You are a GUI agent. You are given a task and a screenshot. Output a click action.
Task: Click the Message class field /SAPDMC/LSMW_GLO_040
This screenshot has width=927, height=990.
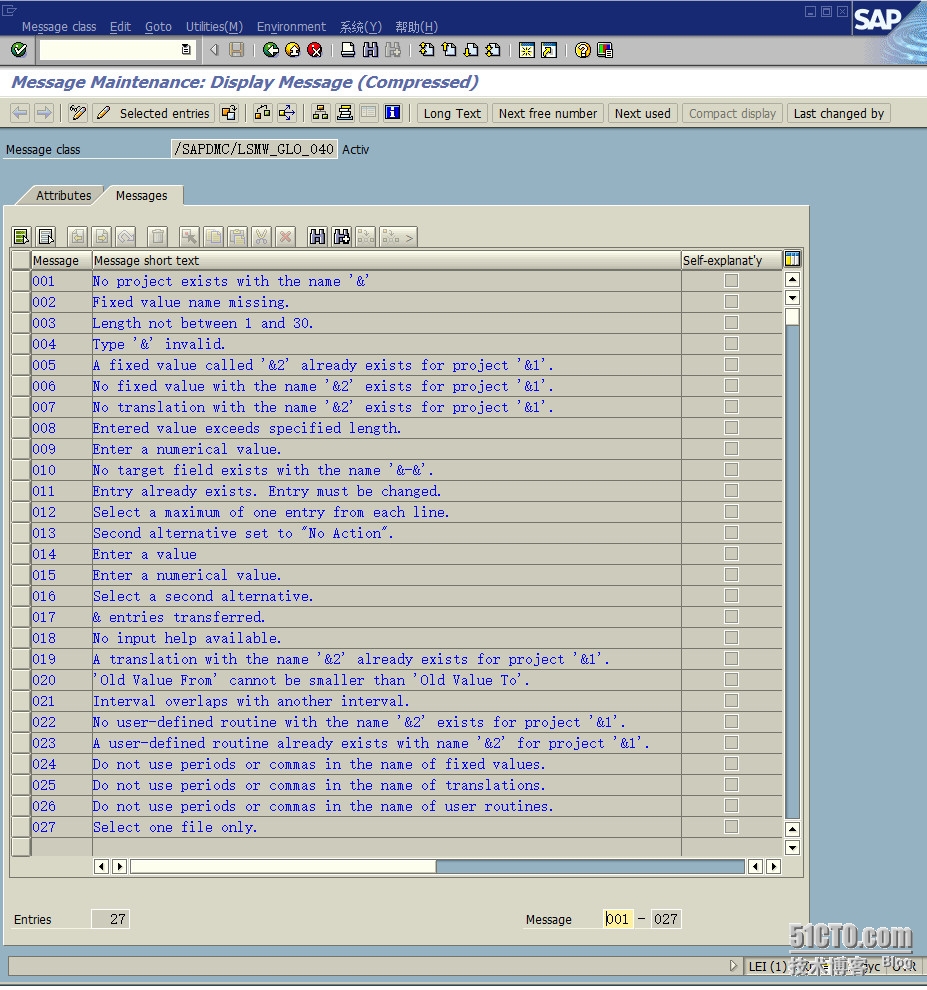pos(254,149)
